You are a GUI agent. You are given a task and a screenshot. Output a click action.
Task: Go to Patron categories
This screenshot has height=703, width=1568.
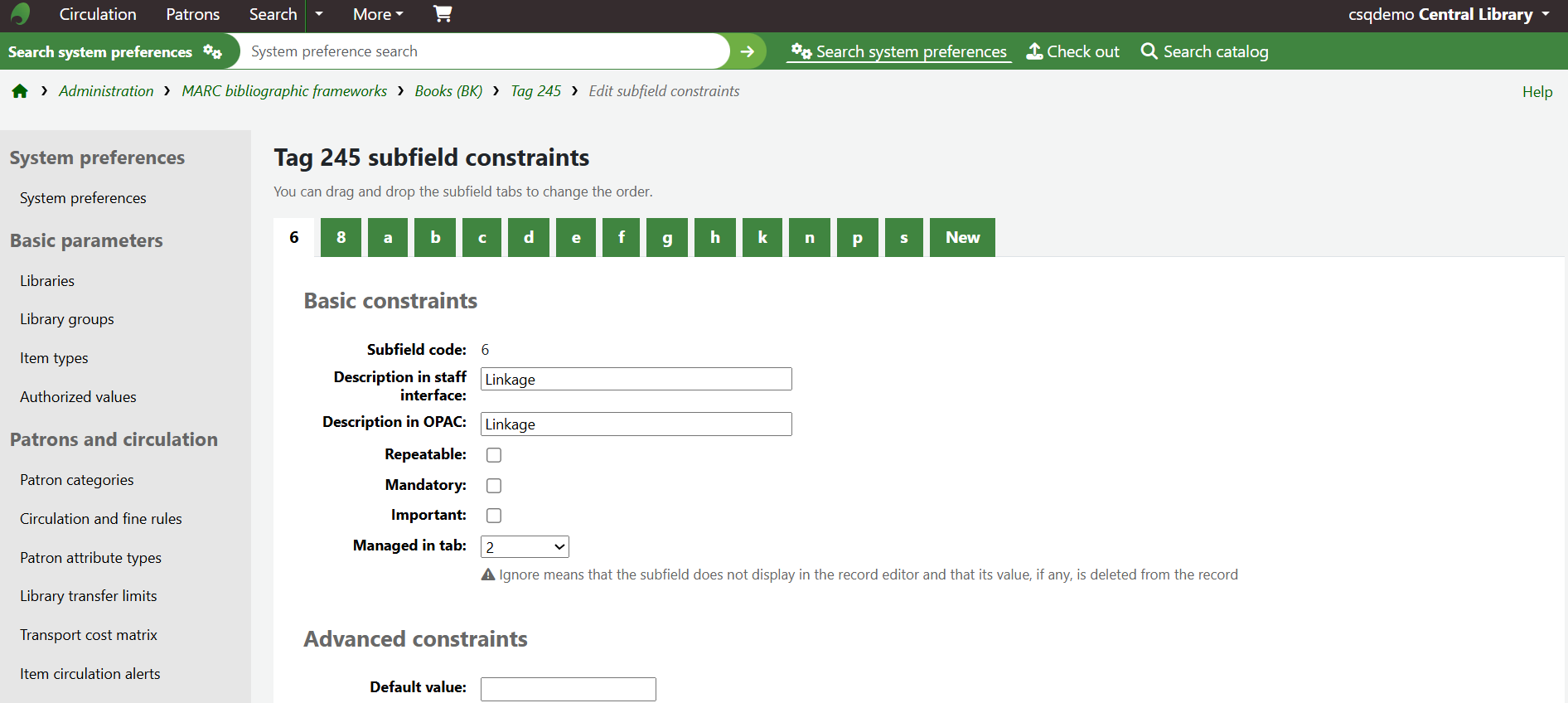[76, 480]
